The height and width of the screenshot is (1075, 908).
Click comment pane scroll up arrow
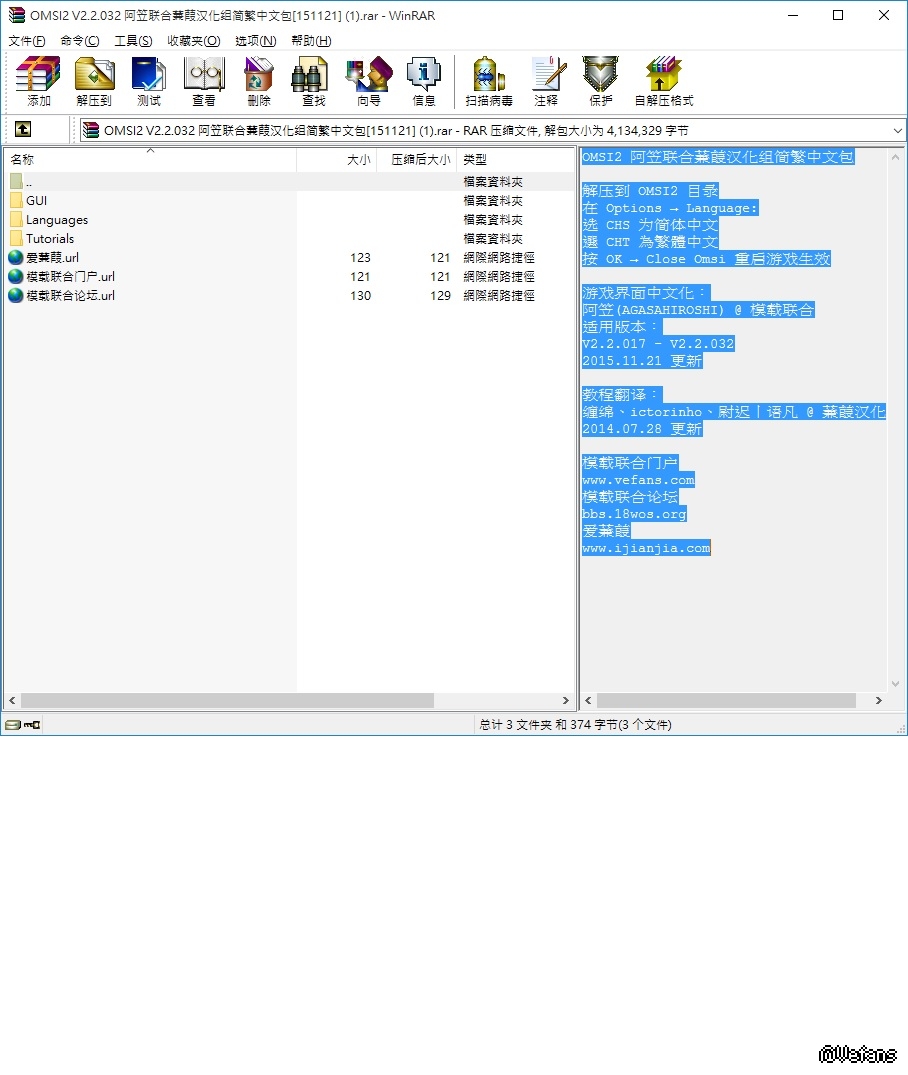tap(895, 157)
